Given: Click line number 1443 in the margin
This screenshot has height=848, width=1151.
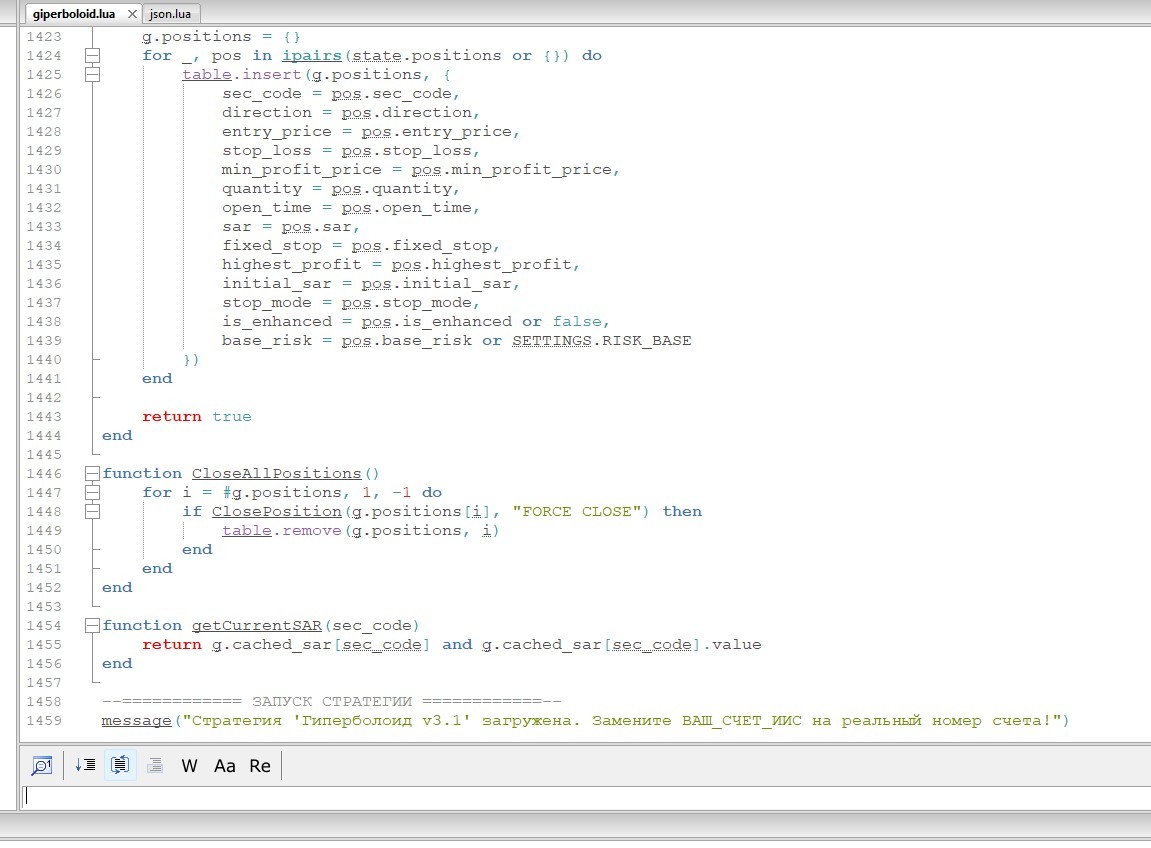Looking at the screenshot, I should [x=43, y=416].
